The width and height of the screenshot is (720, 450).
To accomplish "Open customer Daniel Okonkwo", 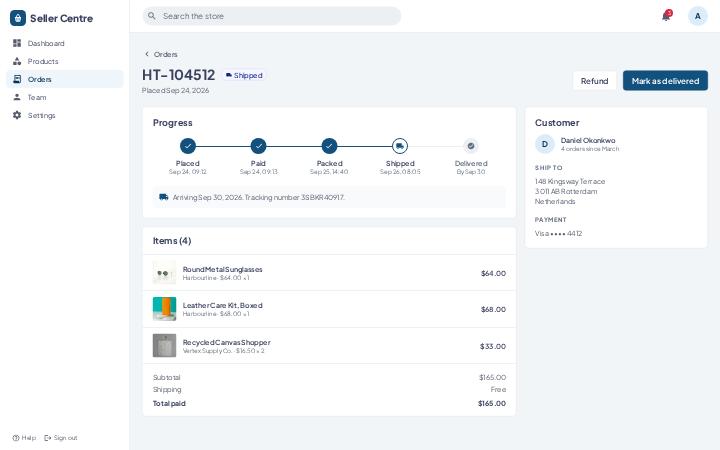I will [x=588, y=141].
